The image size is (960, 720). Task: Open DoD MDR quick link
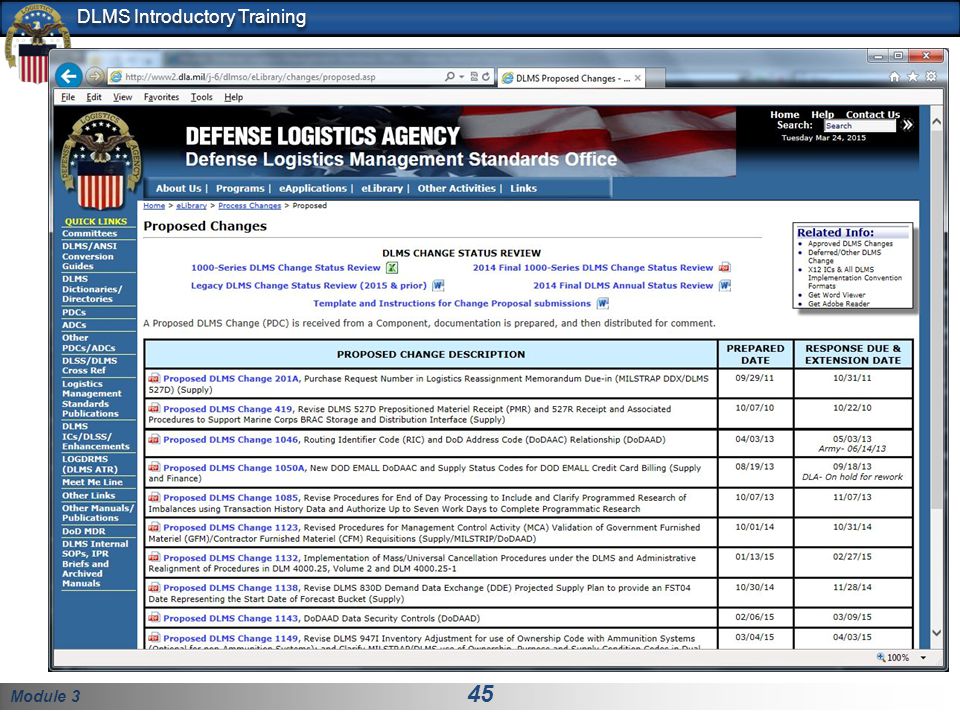(x=84, y=531)
